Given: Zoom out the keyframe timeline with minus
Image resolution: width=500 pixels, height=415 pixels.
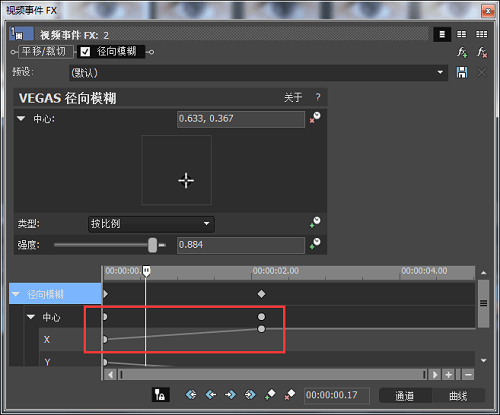Looking at the screenshot, I should (x=468, y=375).
